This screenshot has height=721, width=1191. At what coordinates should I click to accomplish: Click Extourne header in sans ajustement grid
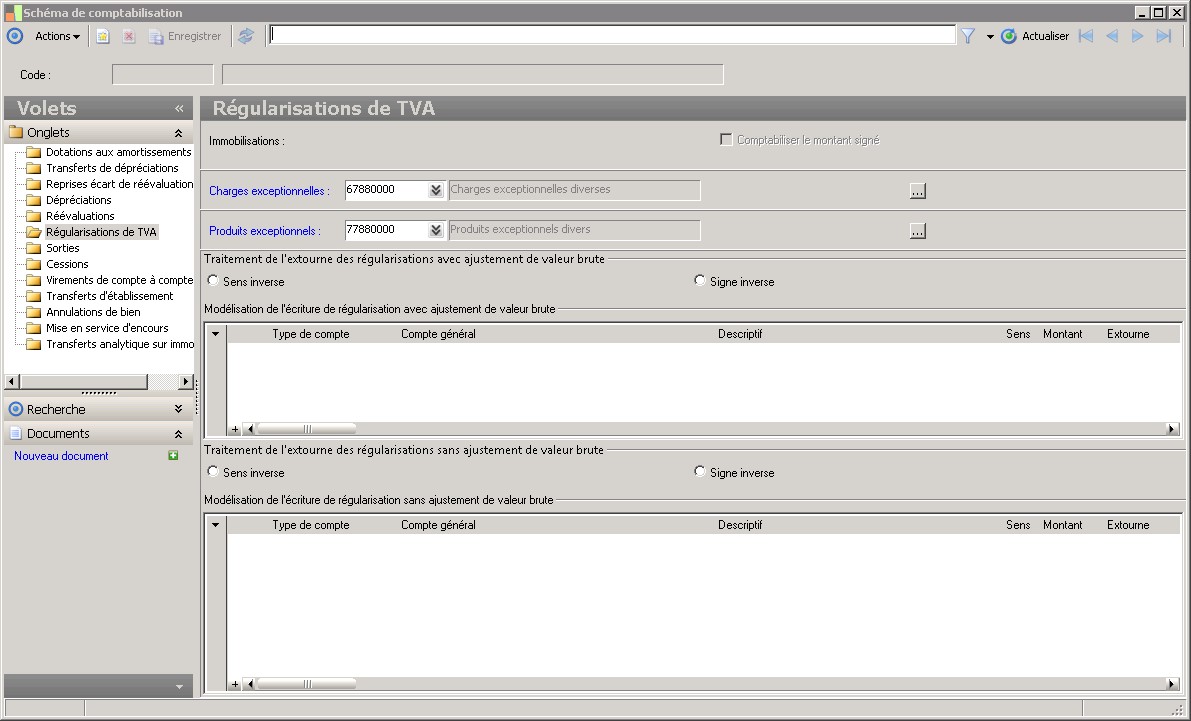click(x=1128, y=525)
